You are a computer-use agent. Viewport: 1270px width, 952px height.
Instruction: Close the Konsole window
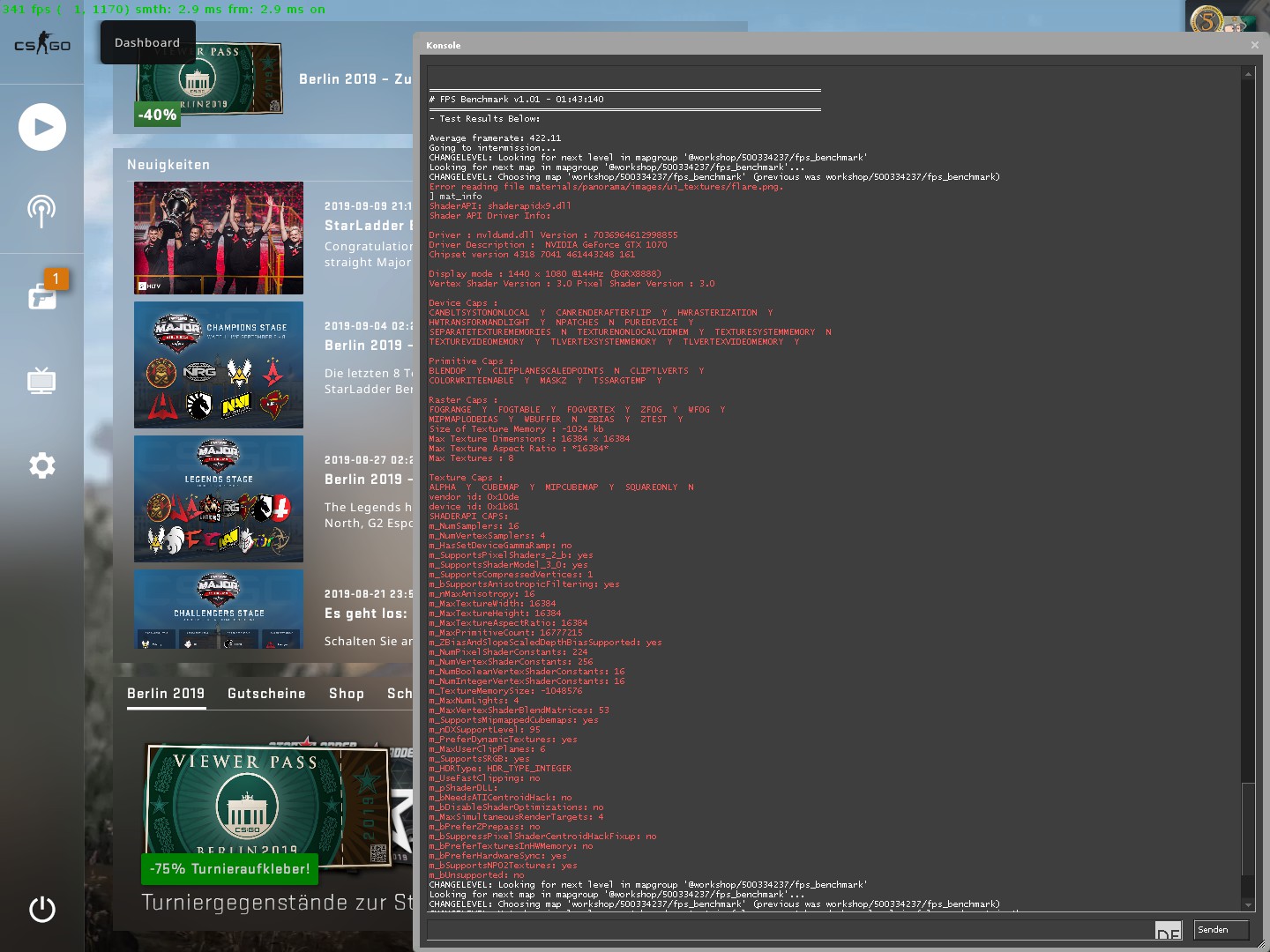click(x=1255, y=45)
